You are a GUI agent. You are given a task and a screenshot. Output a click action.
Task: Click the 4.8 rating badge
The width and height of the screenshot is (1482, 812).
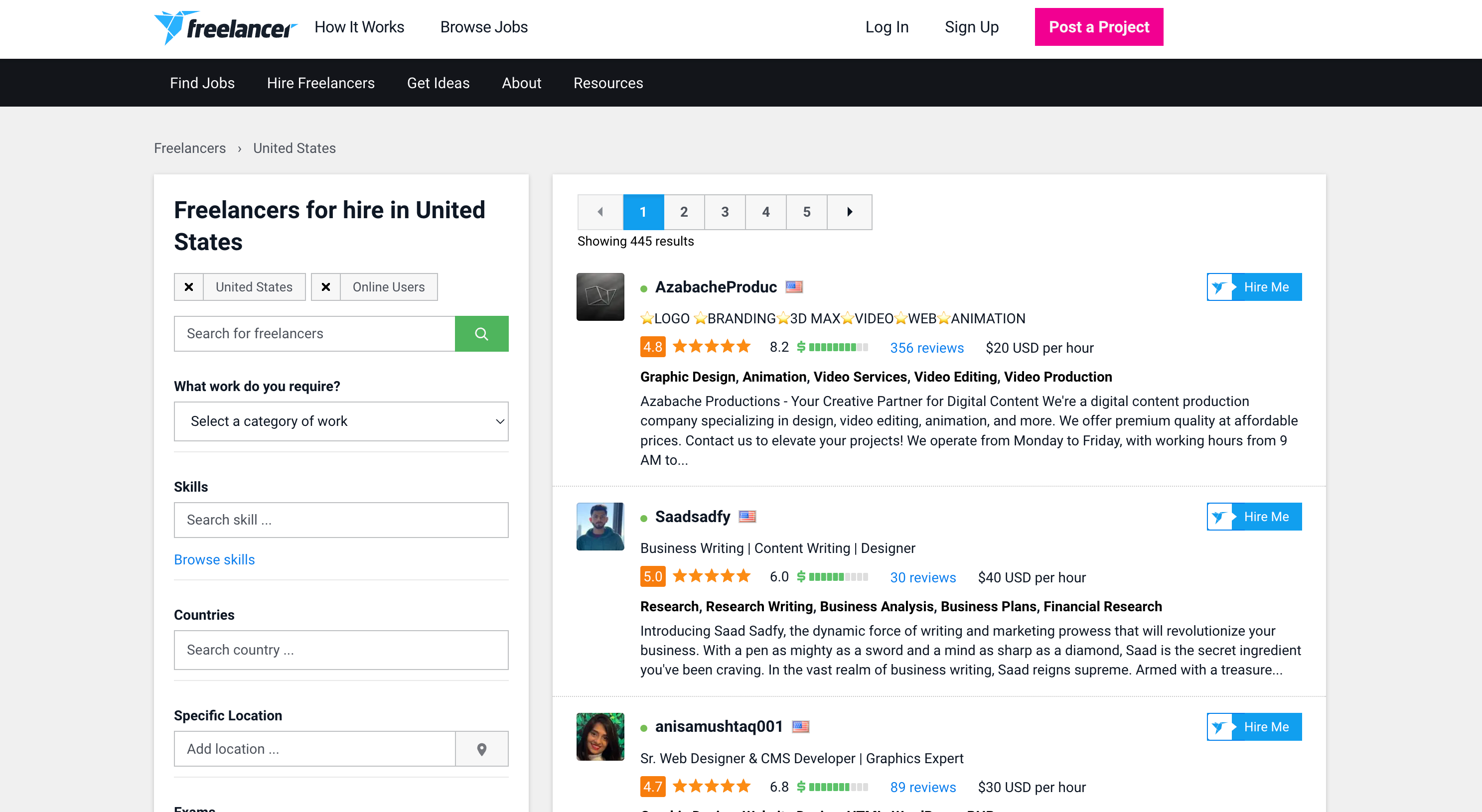652,347
